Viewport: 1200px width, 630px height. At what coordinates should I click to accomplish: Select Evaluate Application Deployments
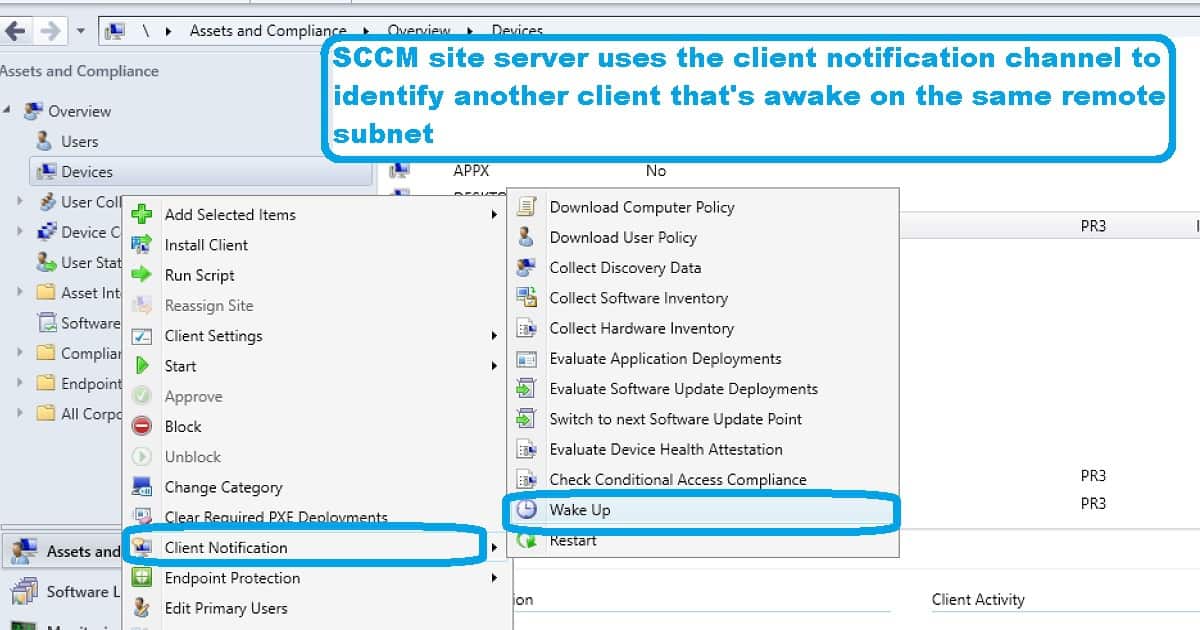pyautogui.click(x=666, y=359)
